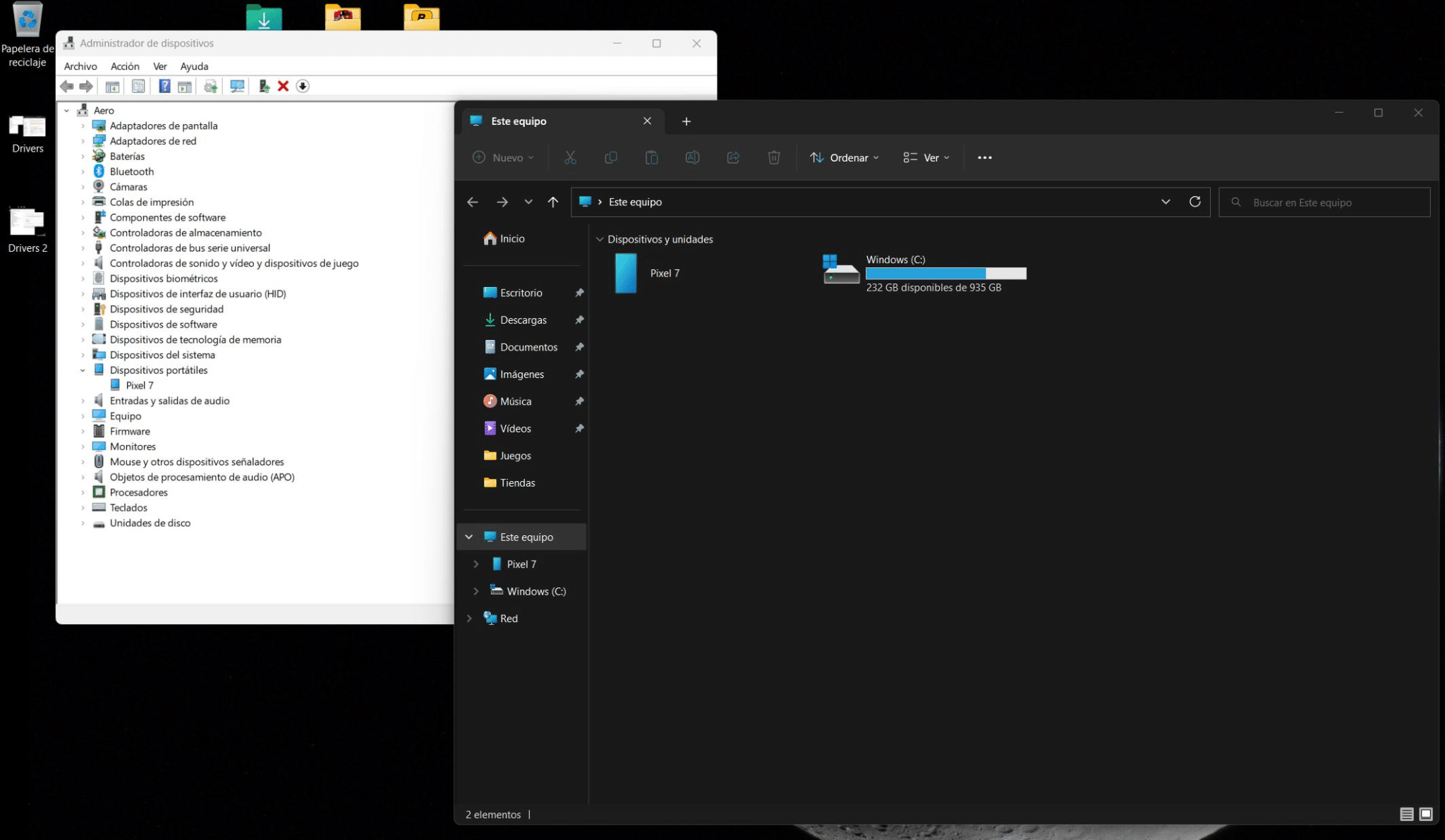Open the Juegos folder in sidebar
The width and height of the screenshot is (1445, 840).
point(507,456)
